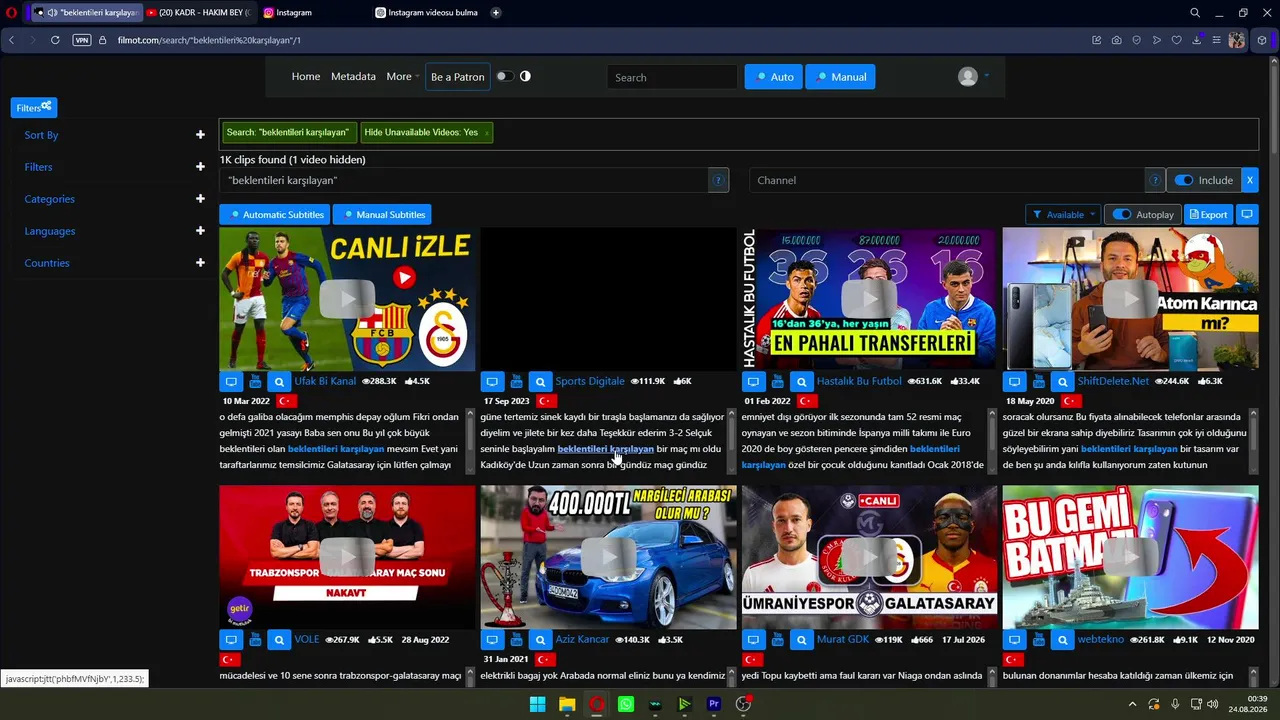Play the EN PAHALI TRANSFERLERİ video thumbnail
The width and height of the screenshot is (1280, 720).
869,299
